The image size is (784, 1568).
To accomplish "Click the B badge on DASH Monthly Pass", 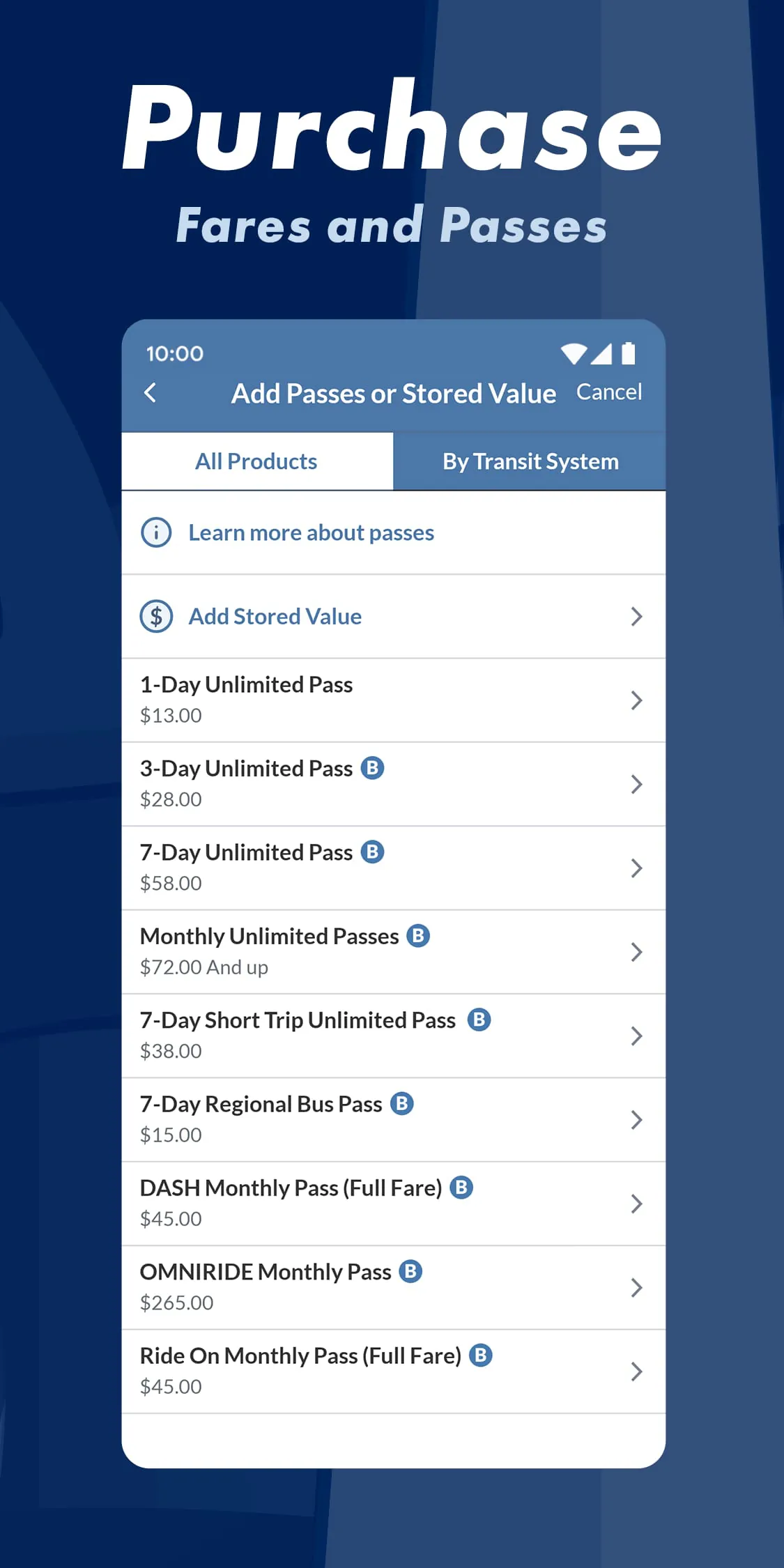I will tap(462, 1187).
